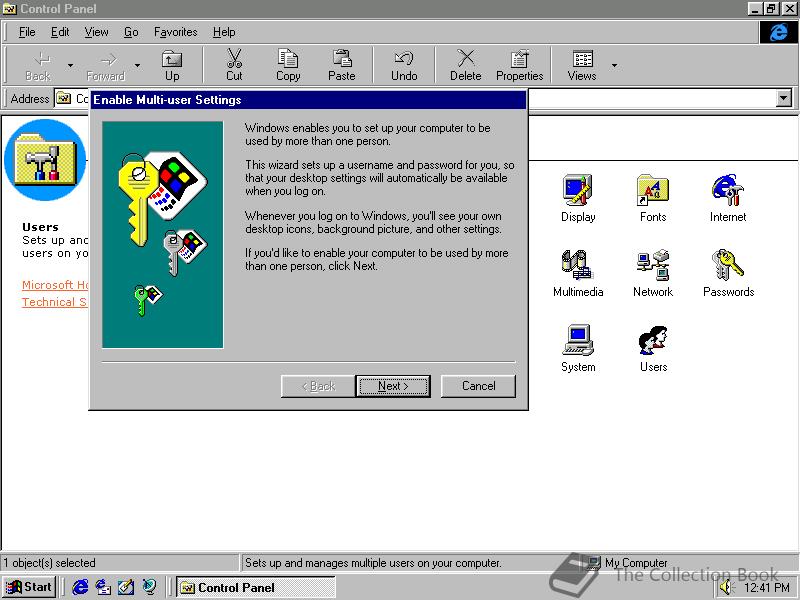Open the Help menu
800x600 pixels.
click(x=224, y=32)
